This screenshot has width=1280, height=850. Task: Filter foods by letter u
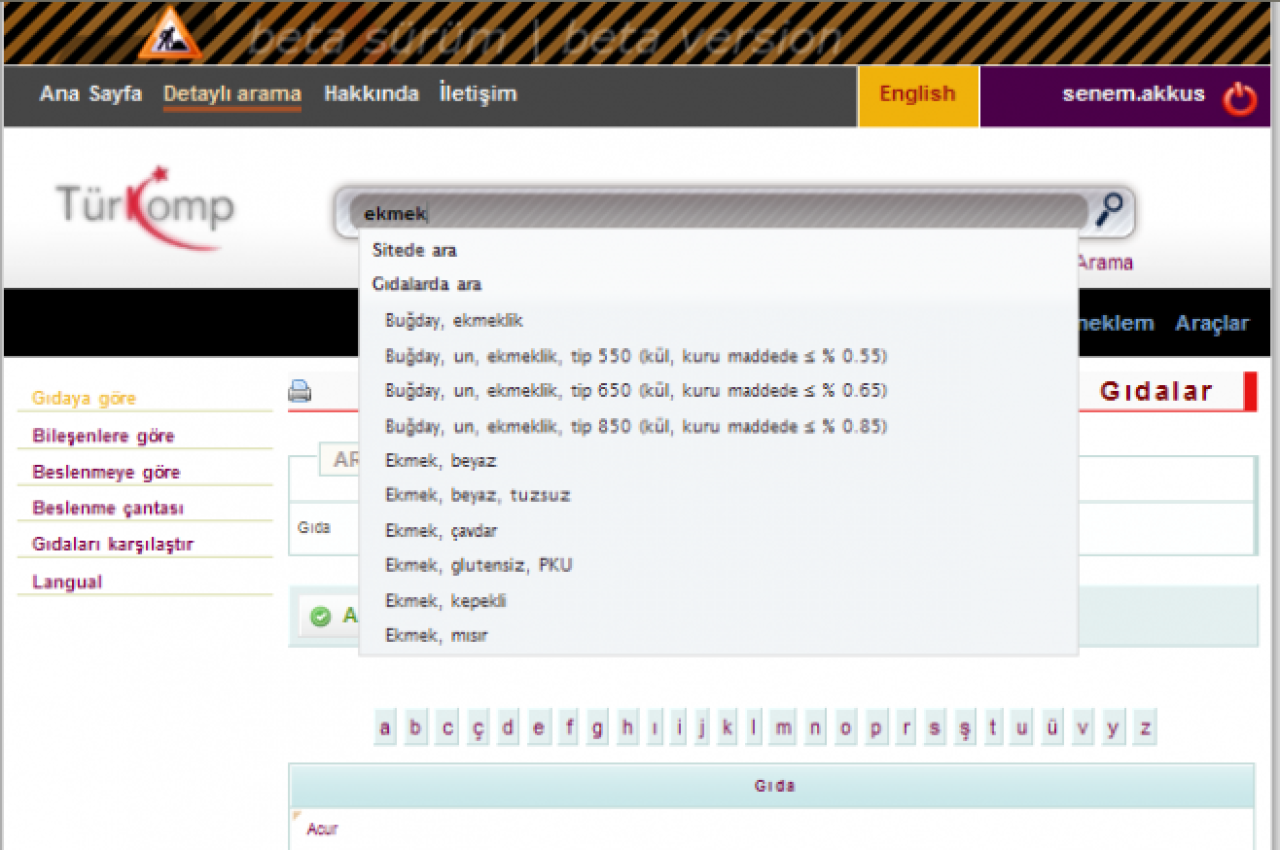(x=1021, y=728)
